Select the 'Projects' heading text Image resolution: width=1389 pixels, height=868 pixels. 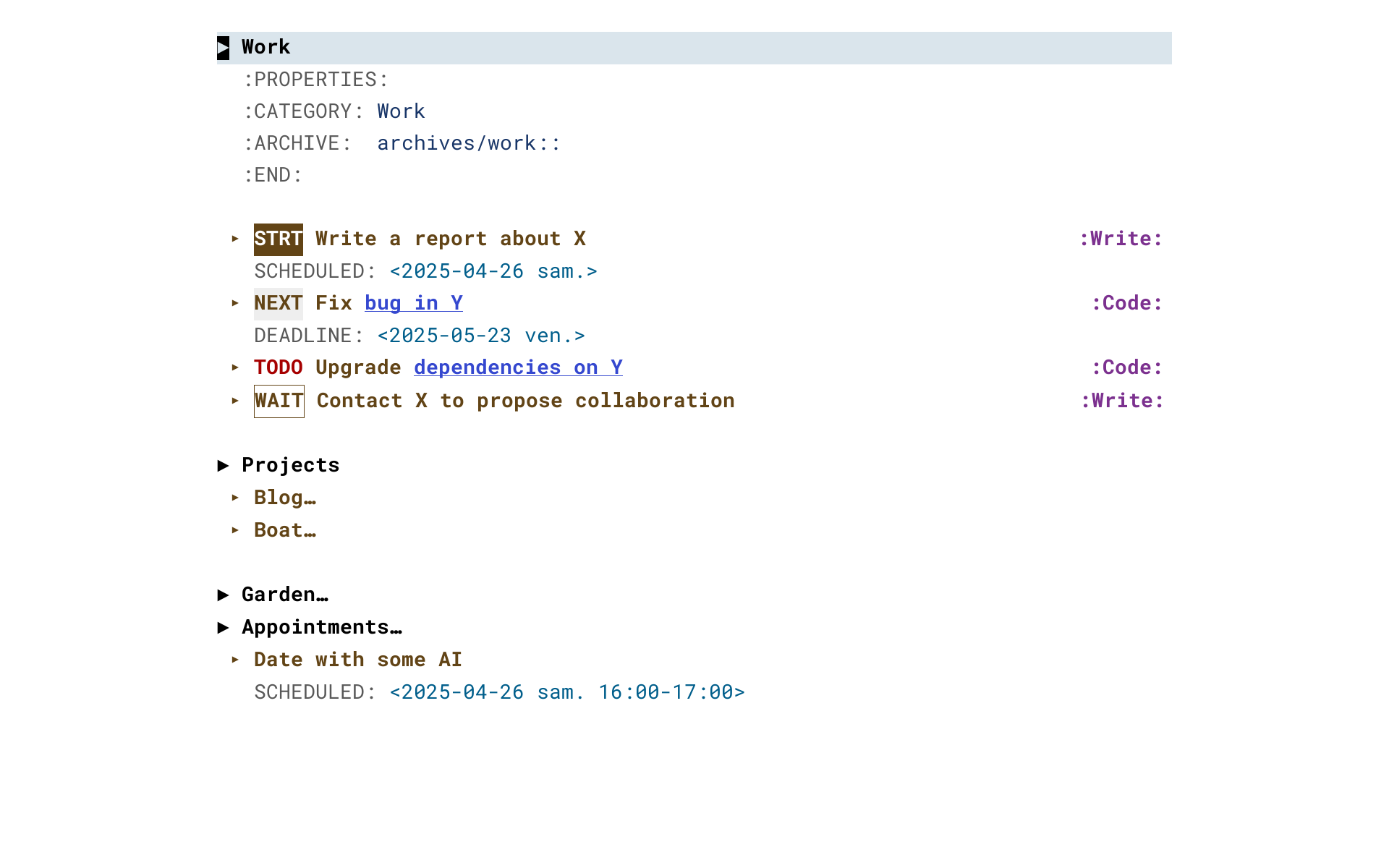coord(291,466)
